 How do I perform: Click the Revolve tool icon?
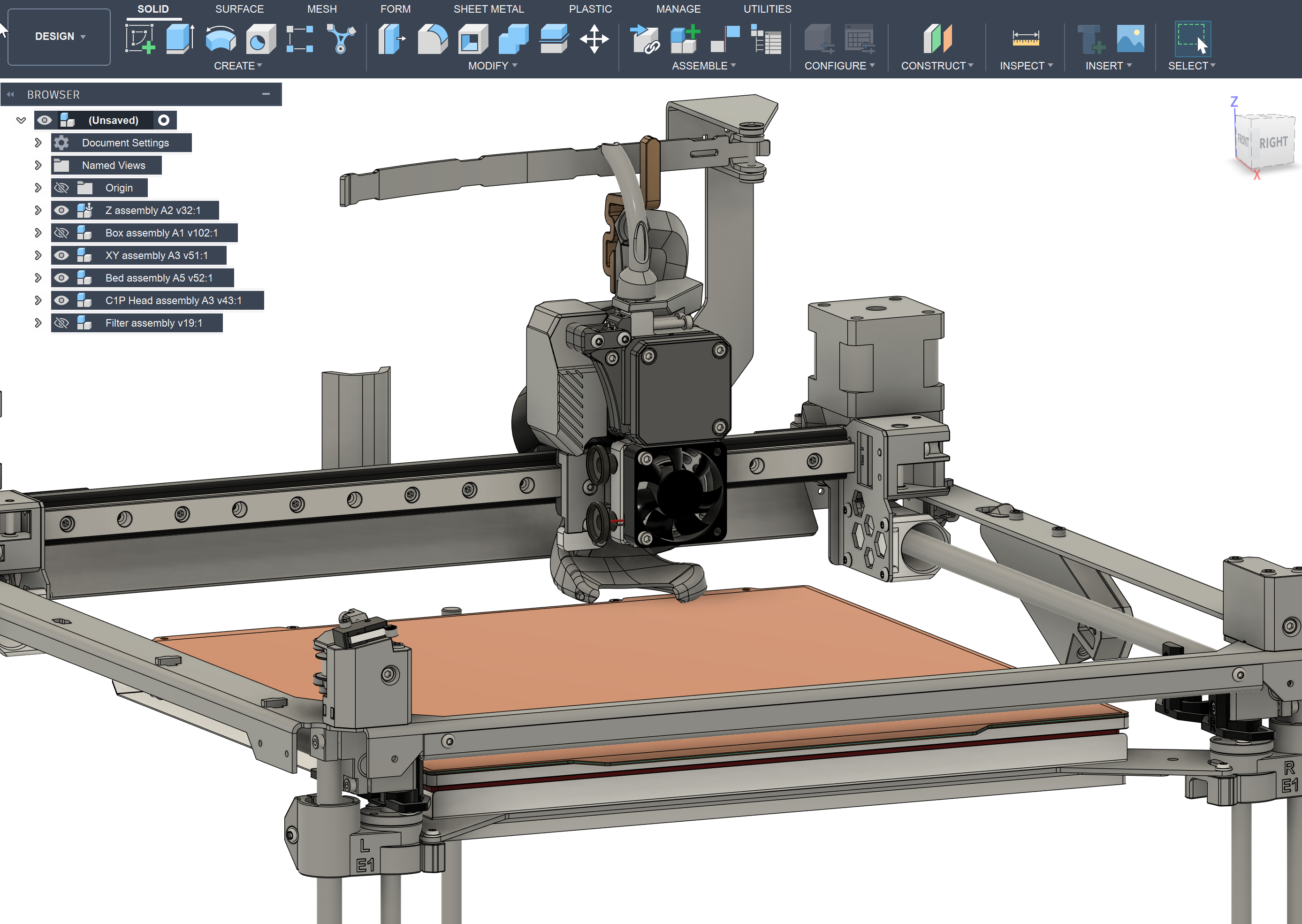(220, 38)
